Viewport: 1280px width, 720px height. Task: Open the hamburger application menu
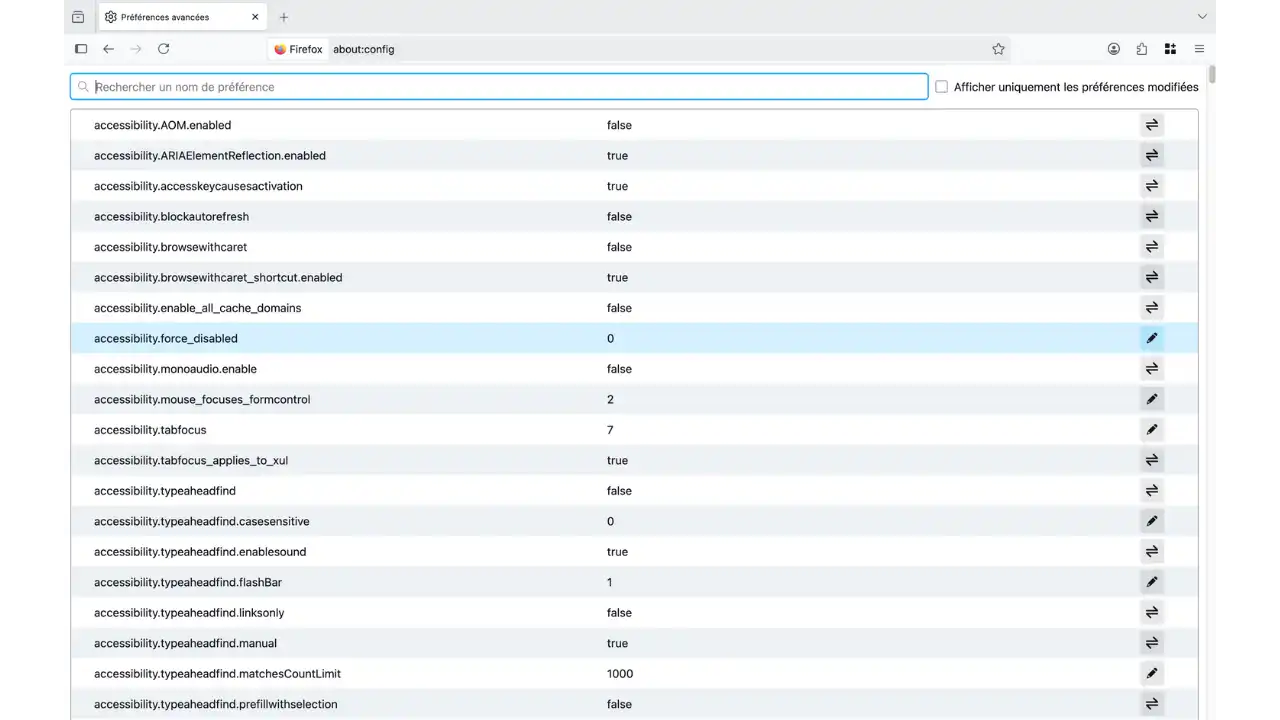pos(1199,49)
